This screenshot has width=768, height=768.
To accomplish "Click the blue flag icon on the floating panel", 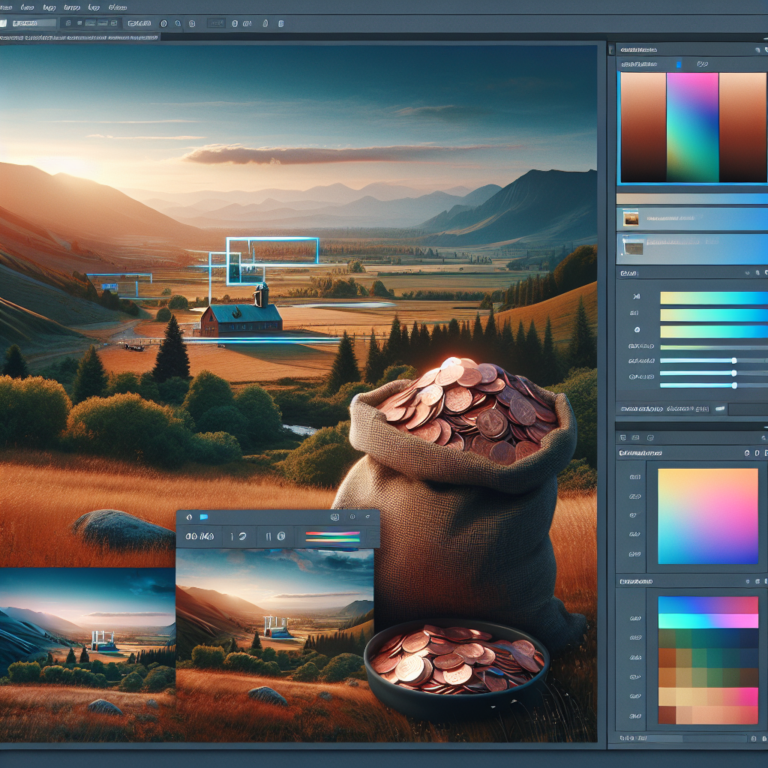I will (x=204, y=517).
